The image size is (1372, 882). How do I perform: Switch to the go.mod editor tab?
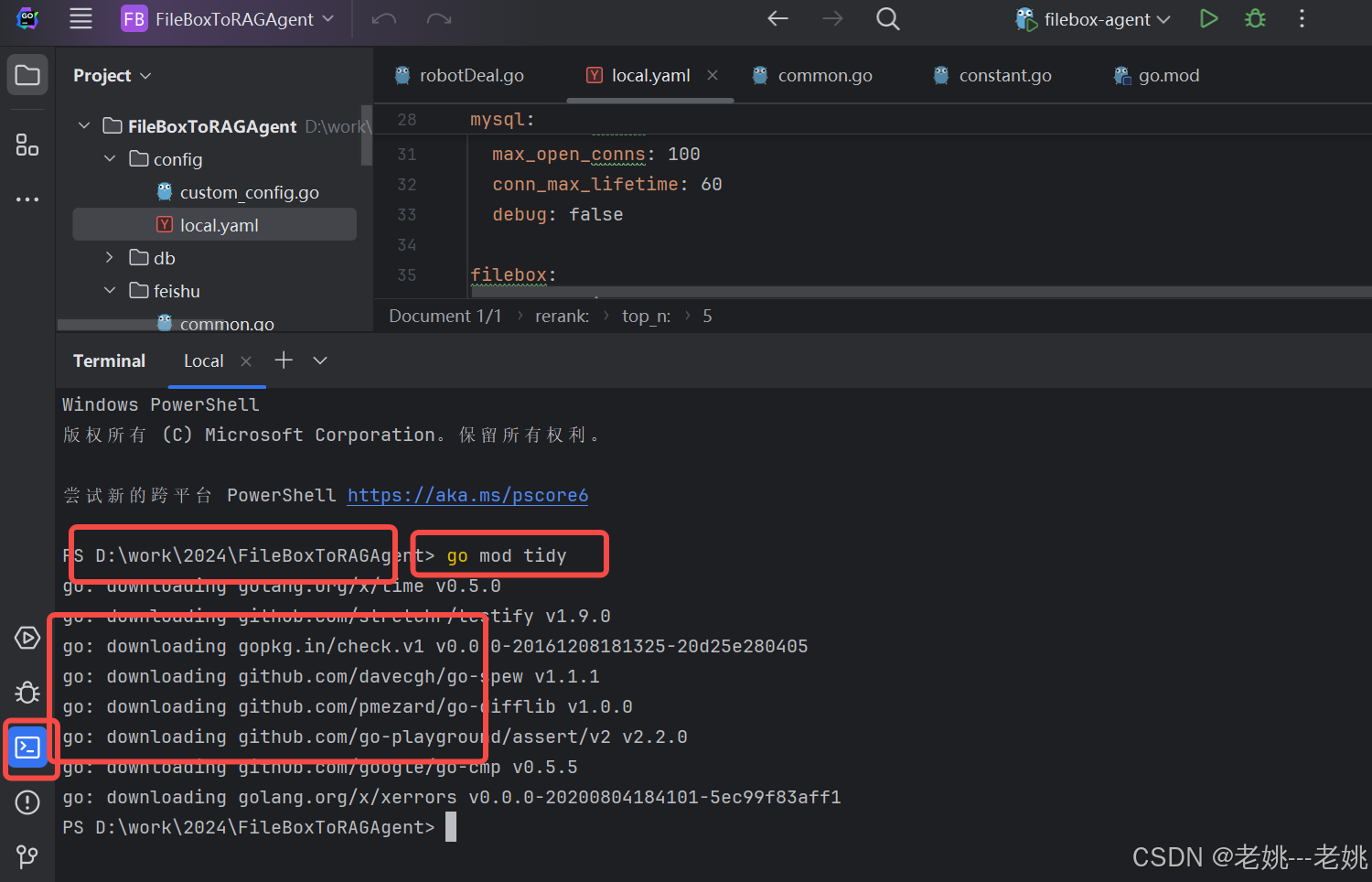pos(1157,75)
